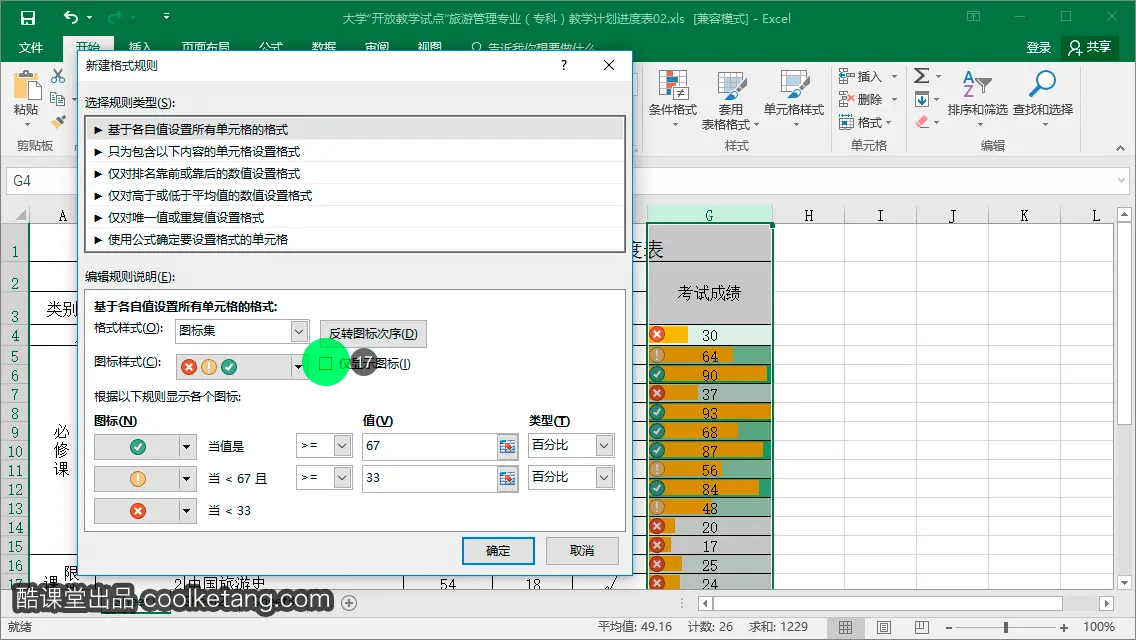Open ribbon display options icon in title bar
Screen dimensions: 1136x640
coord(973,17)
